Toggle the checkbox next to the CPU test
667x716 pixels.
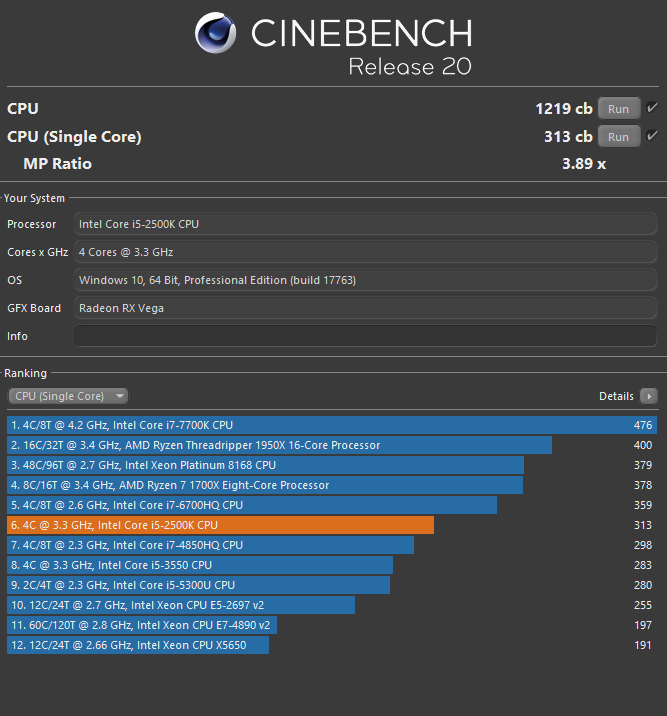(652, 108)
